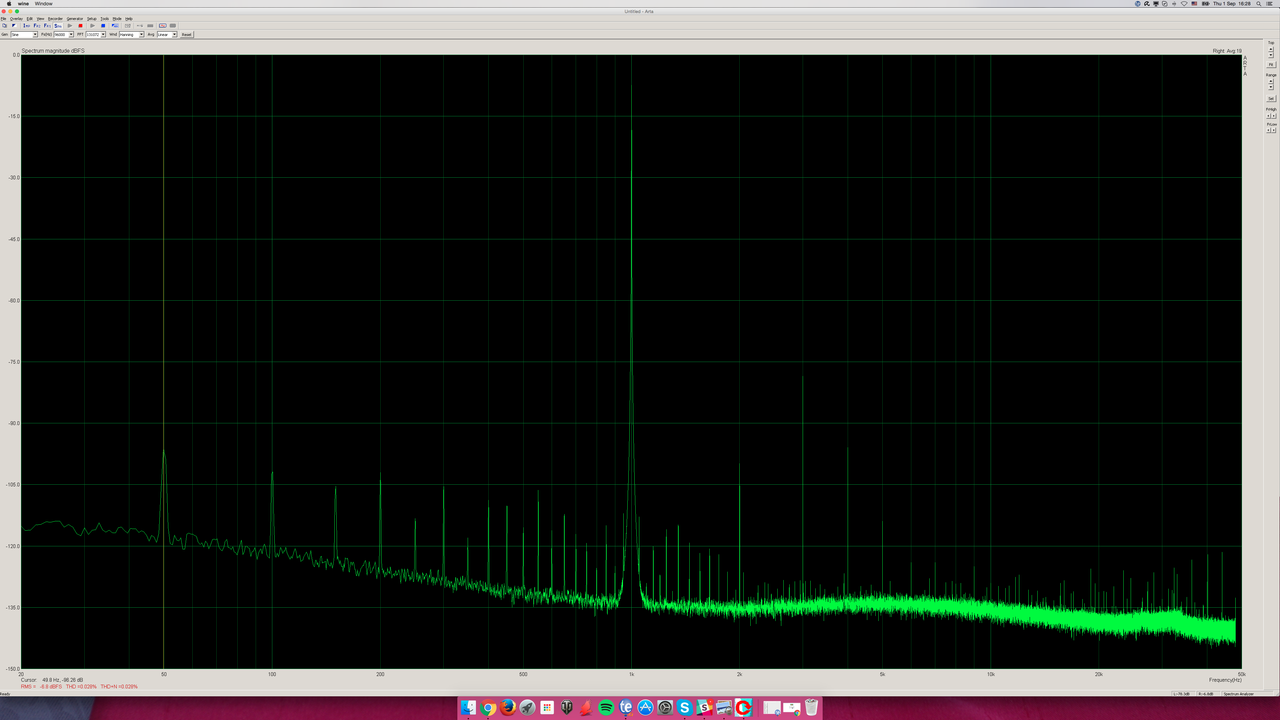
Task: Open the Recorder menu
Action: tap(55, 19)
